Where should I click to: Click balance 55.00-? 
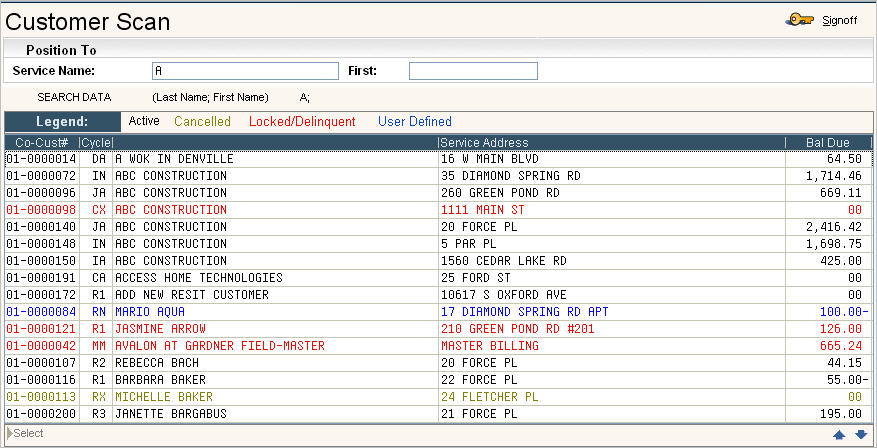(x=848, y=379)
